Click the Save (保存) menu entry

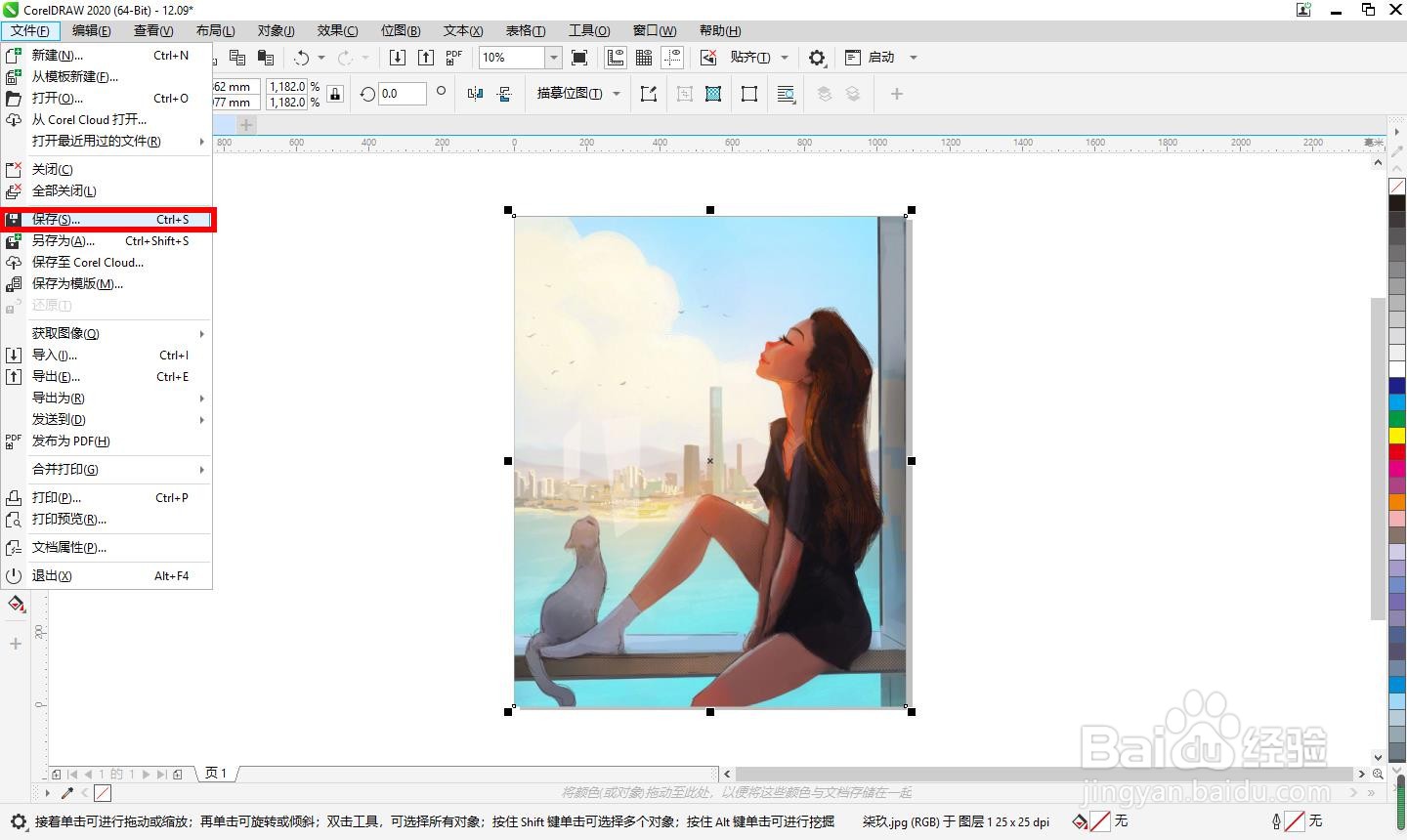coord(107,220)
